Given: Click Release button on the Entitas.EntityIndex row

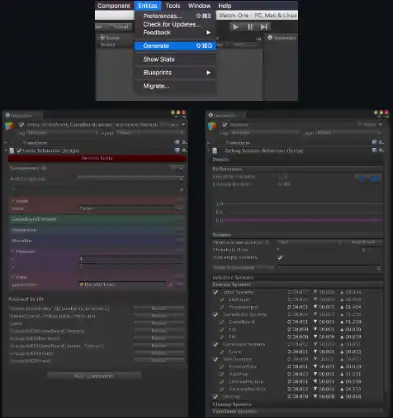Looking at the screenshot, I should [159, 308].
